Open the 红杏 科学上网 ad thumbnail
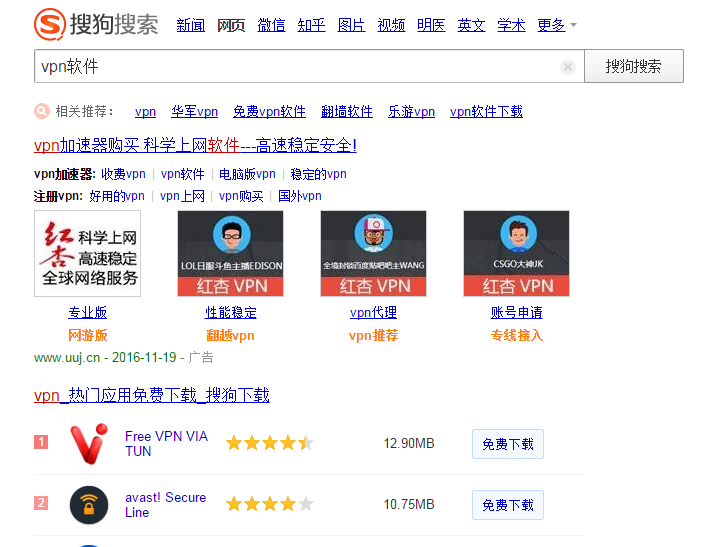The image size is (703, 547). (x=87, y=254)
